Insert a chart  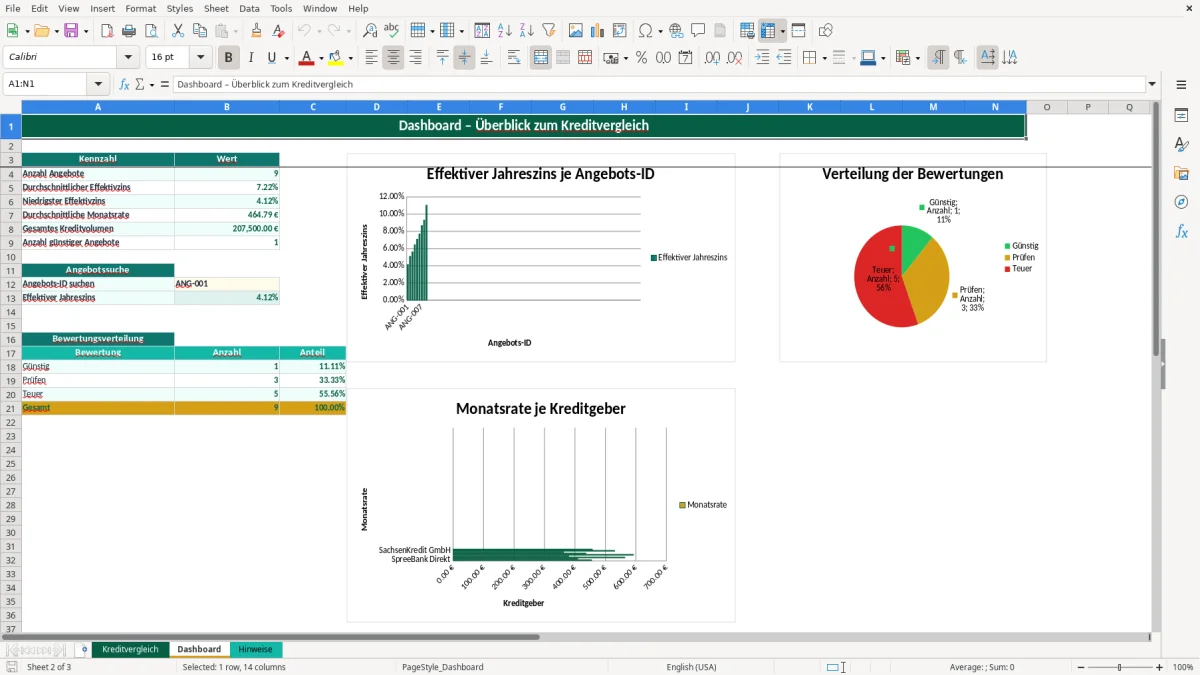pos(597,31)
